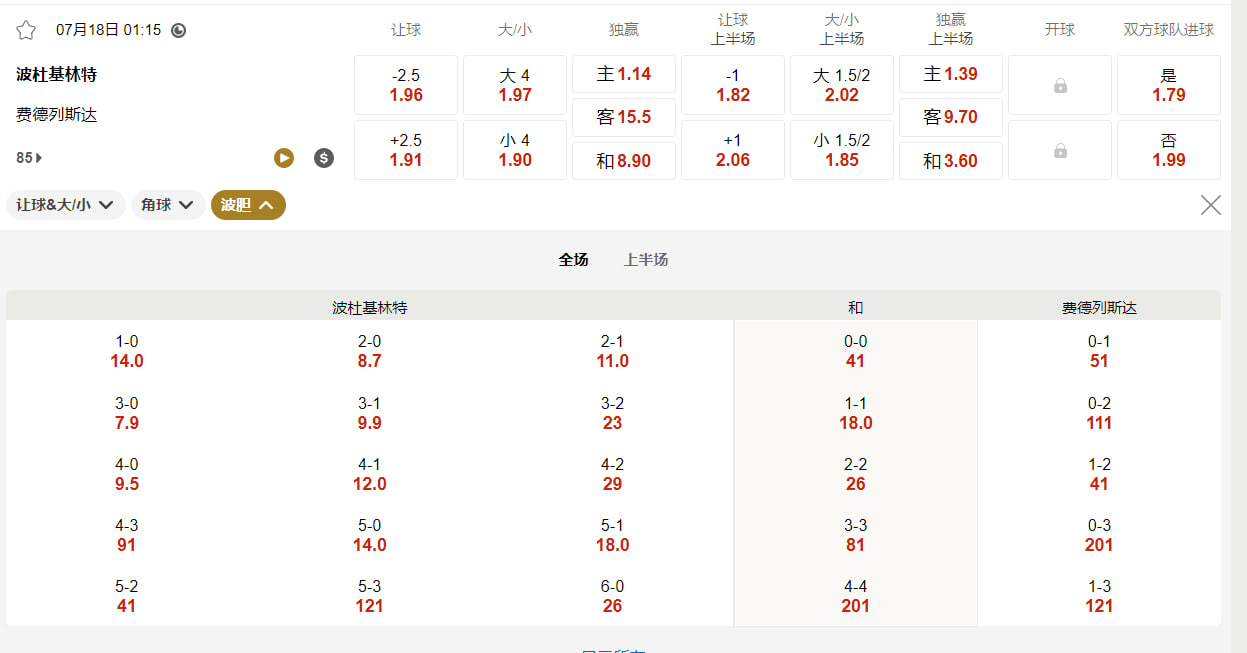1247x653 pixels.
Task: Bet correct score 5-3 at 121
Action: (x=369, y=596)
